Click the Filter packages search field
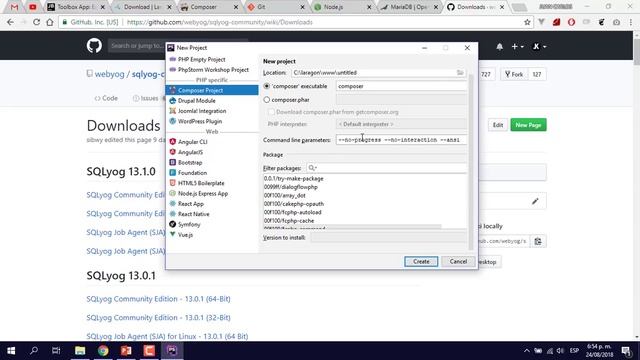640x360 pixels. click(387, 168)
